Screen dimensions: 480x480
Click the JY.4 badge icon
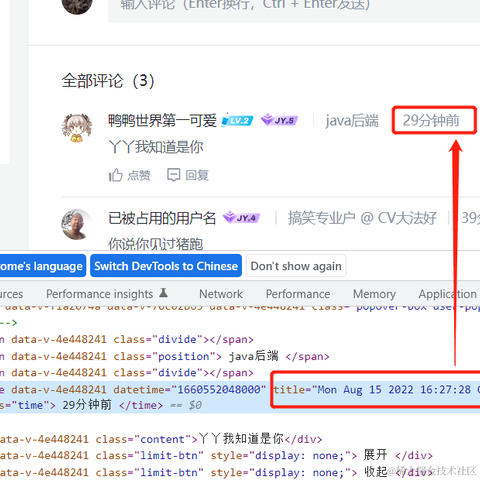pyautogui.click(x=241, y=218)
